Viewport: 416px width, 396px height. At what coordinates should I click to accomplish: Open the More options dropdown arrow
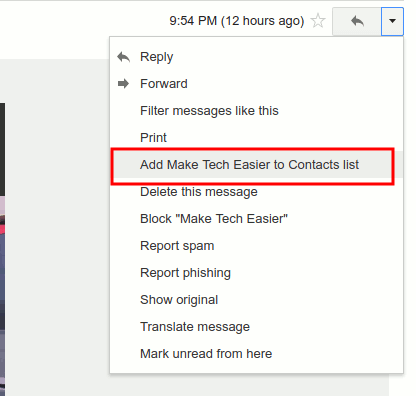pyautogui.click(x=392, y=21)
